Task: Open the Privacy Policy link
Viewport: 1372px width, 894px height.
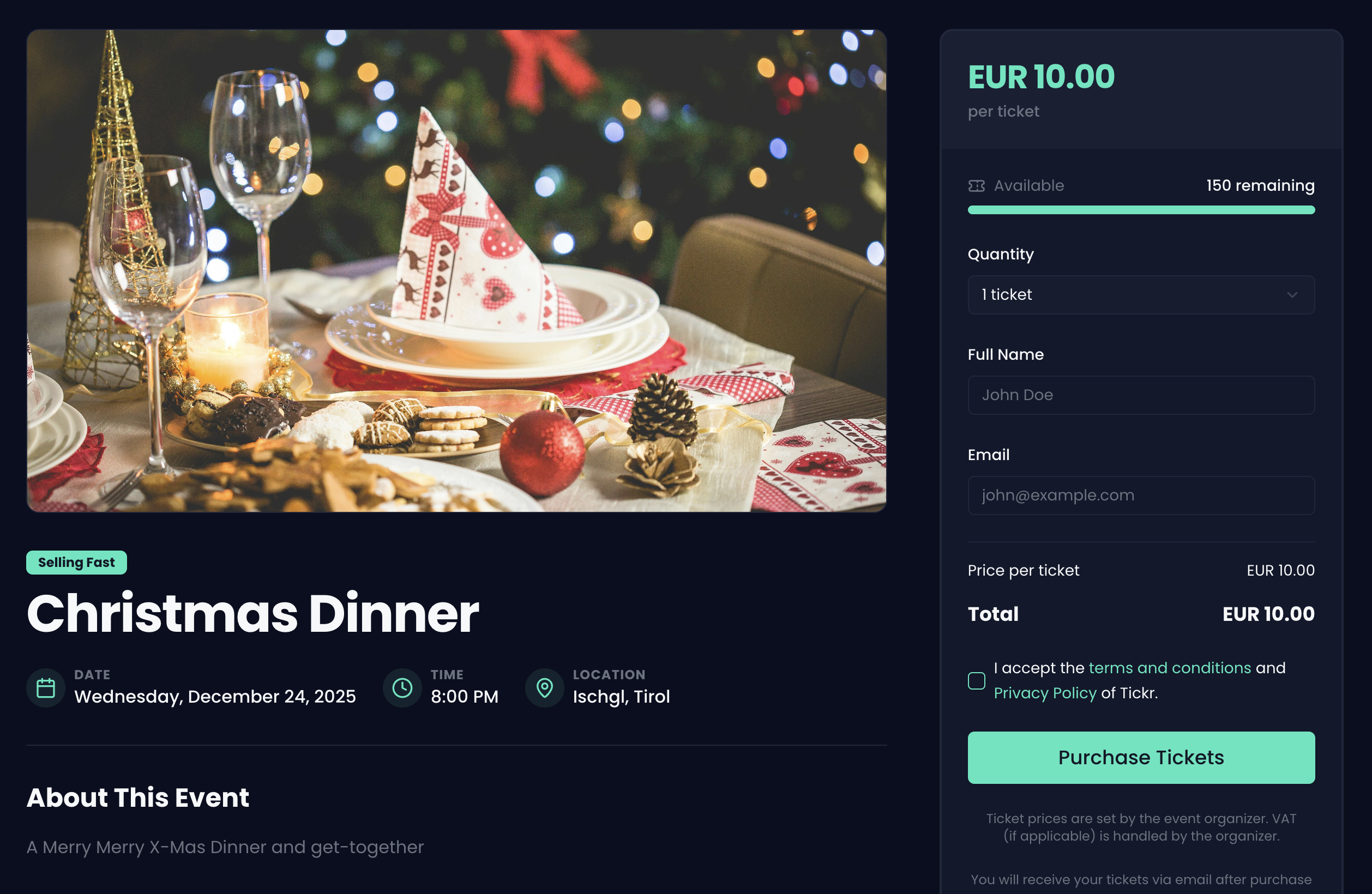Action: 1045,693
